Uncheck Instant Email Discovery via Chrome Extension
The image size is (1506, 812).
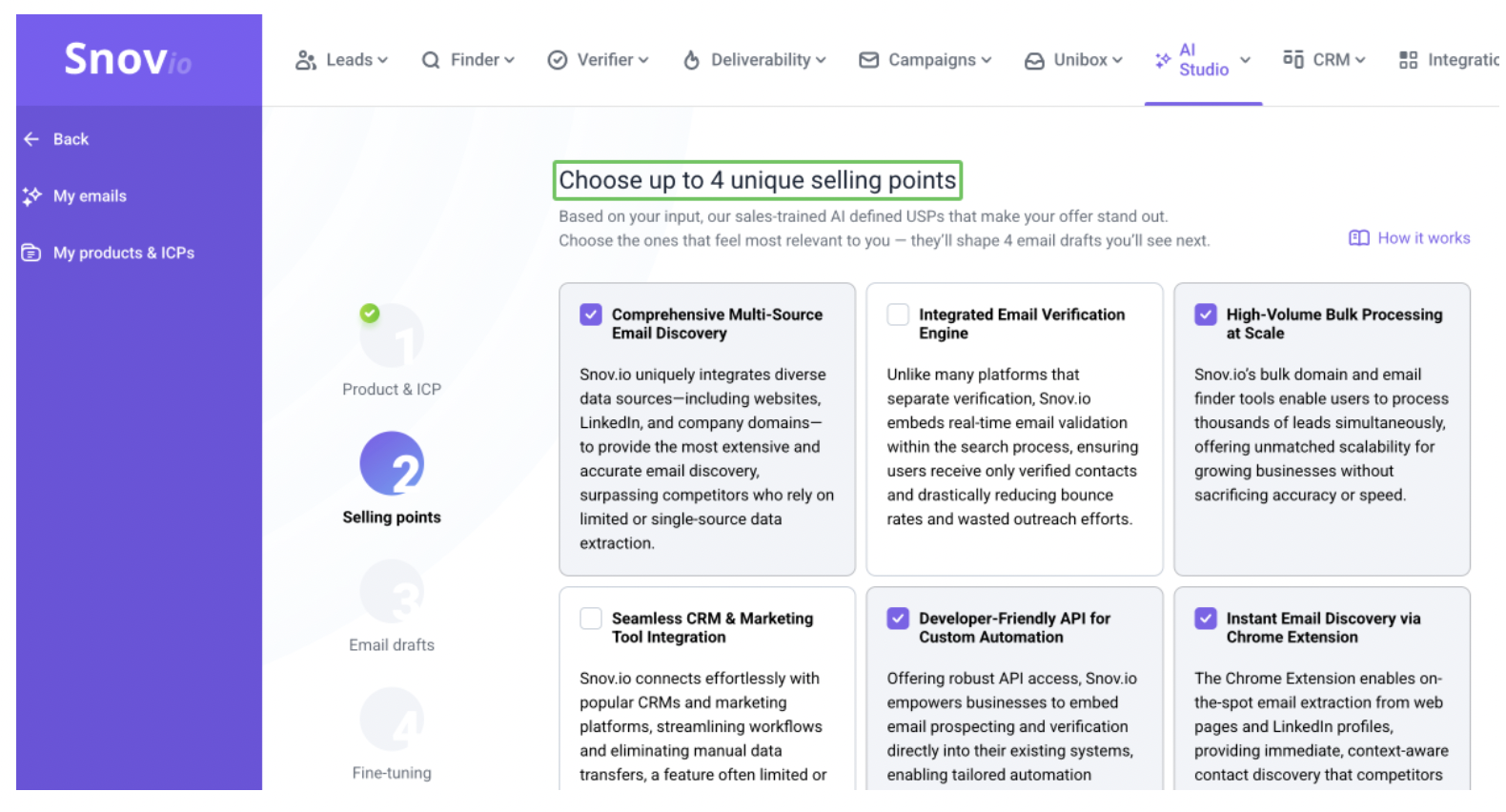click(1206, 619)
